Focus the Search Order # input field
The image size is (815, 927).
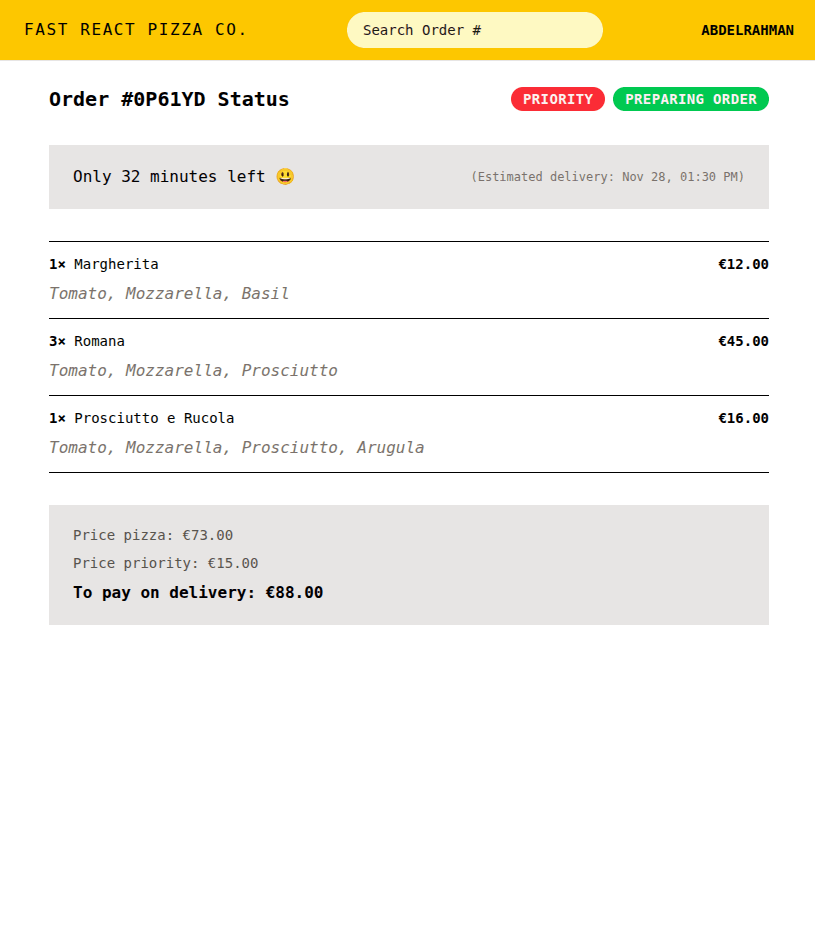pyautogui.click(x=474, y=30)
